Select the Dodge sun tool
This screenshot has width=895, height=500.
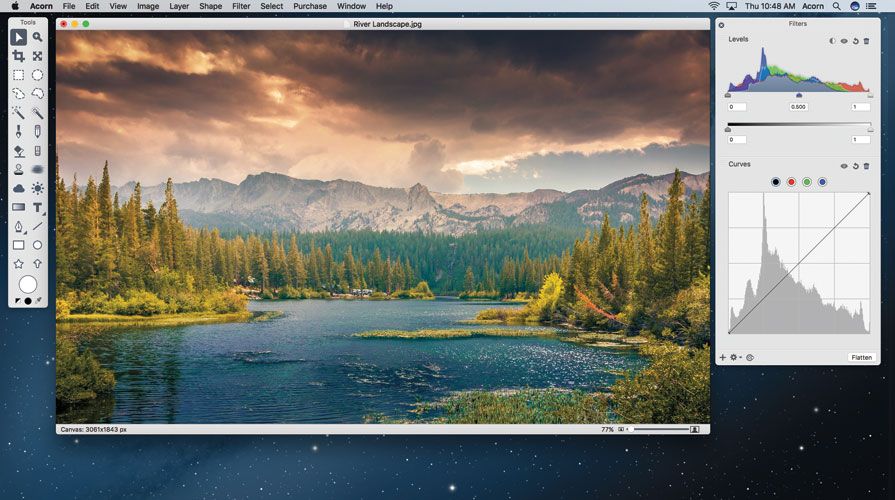pyautogui.click(x=37, y=188)
